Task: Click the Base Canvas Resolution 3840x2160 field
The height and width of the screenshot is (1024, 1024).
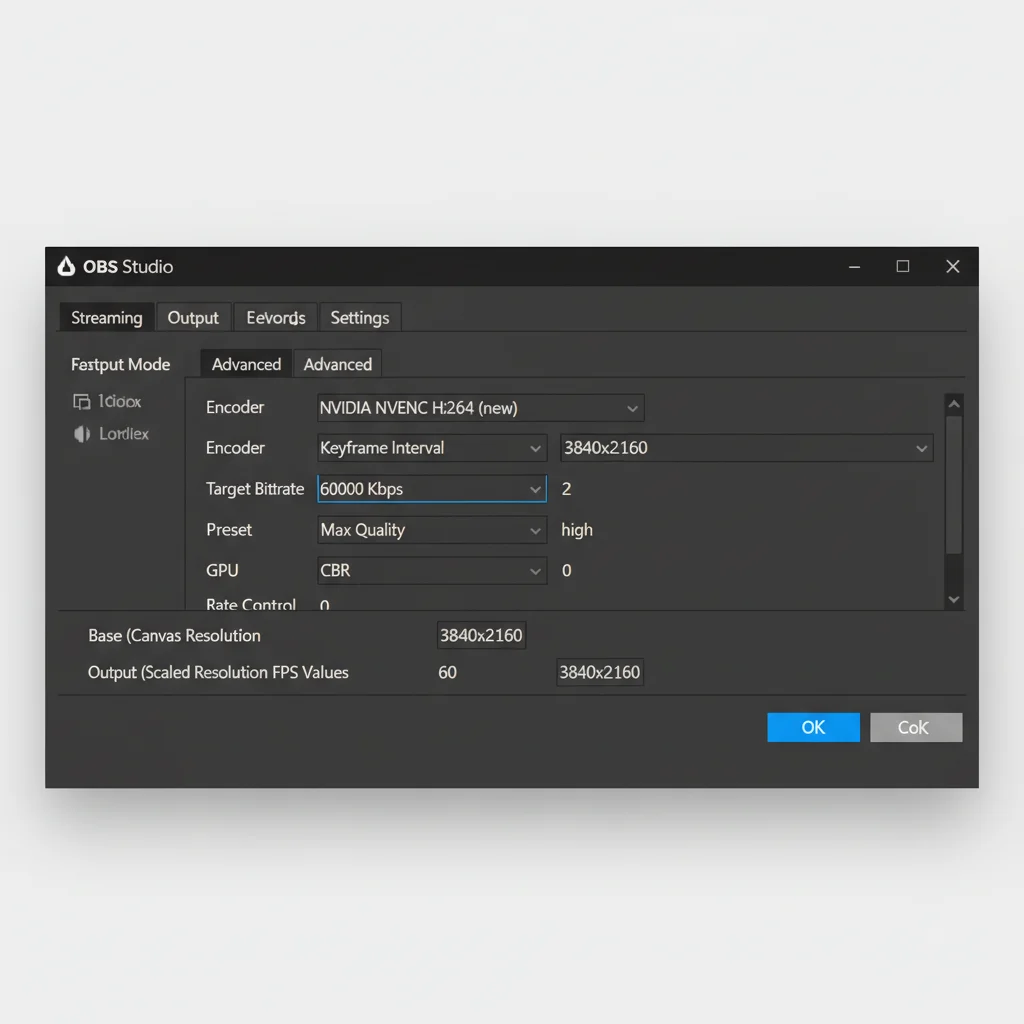Action: coord(481,635)
